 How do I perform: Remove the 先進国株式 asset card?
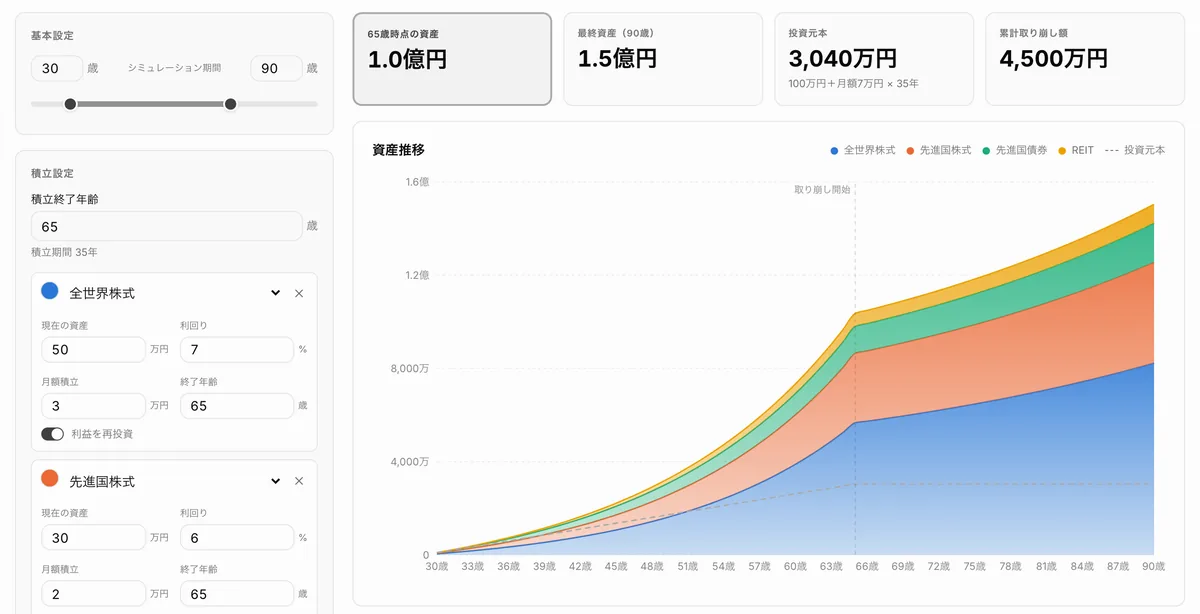(298, 481)
